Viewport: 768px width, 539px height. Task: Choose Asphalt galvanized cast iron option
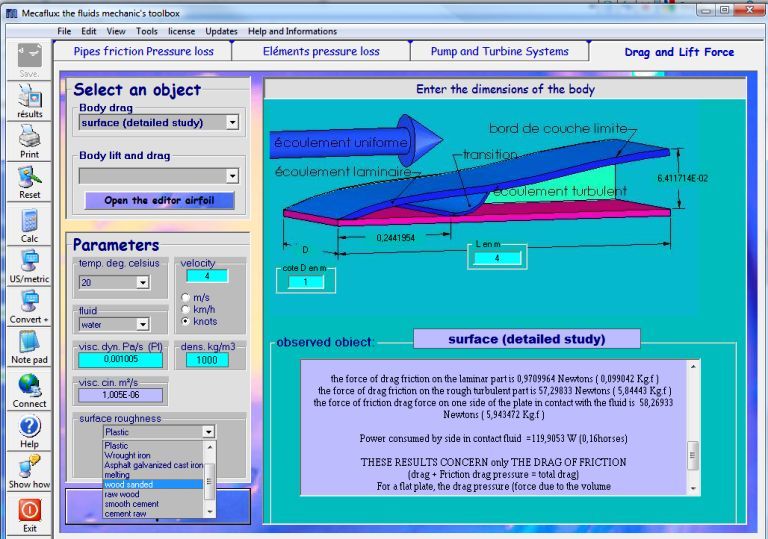coord(153,465)
